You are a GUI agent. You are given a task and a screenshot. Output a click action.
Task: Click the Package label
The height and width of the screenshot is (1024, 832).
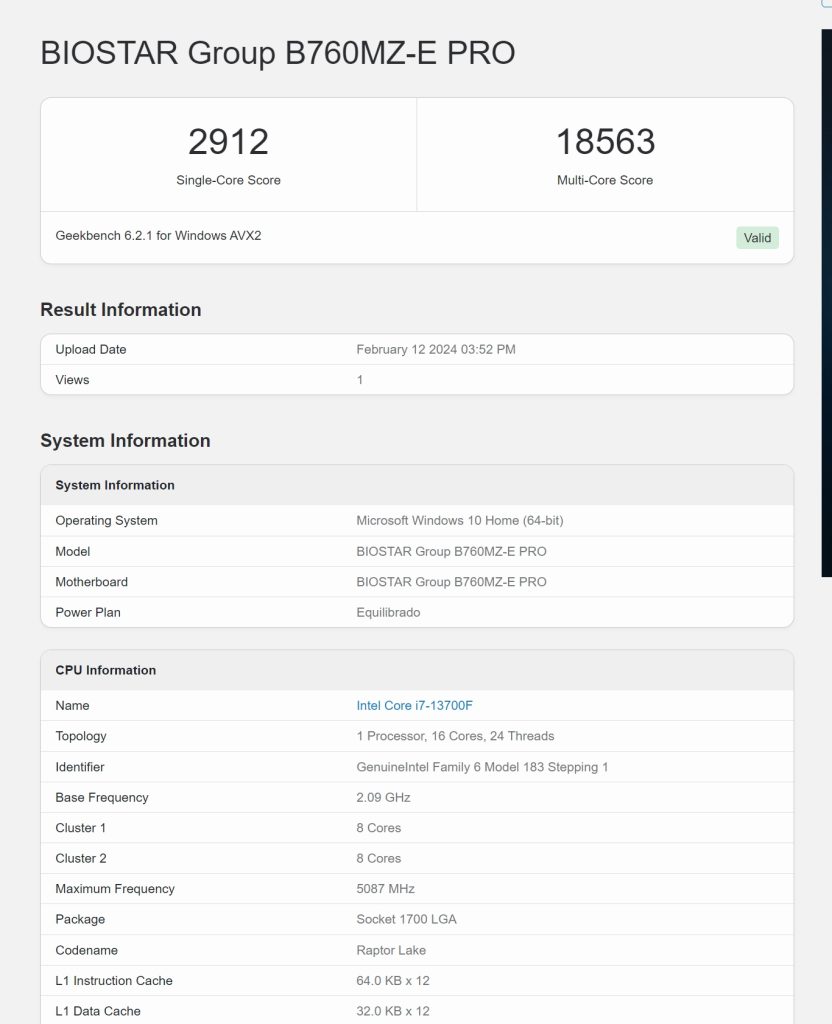[80, 920]
